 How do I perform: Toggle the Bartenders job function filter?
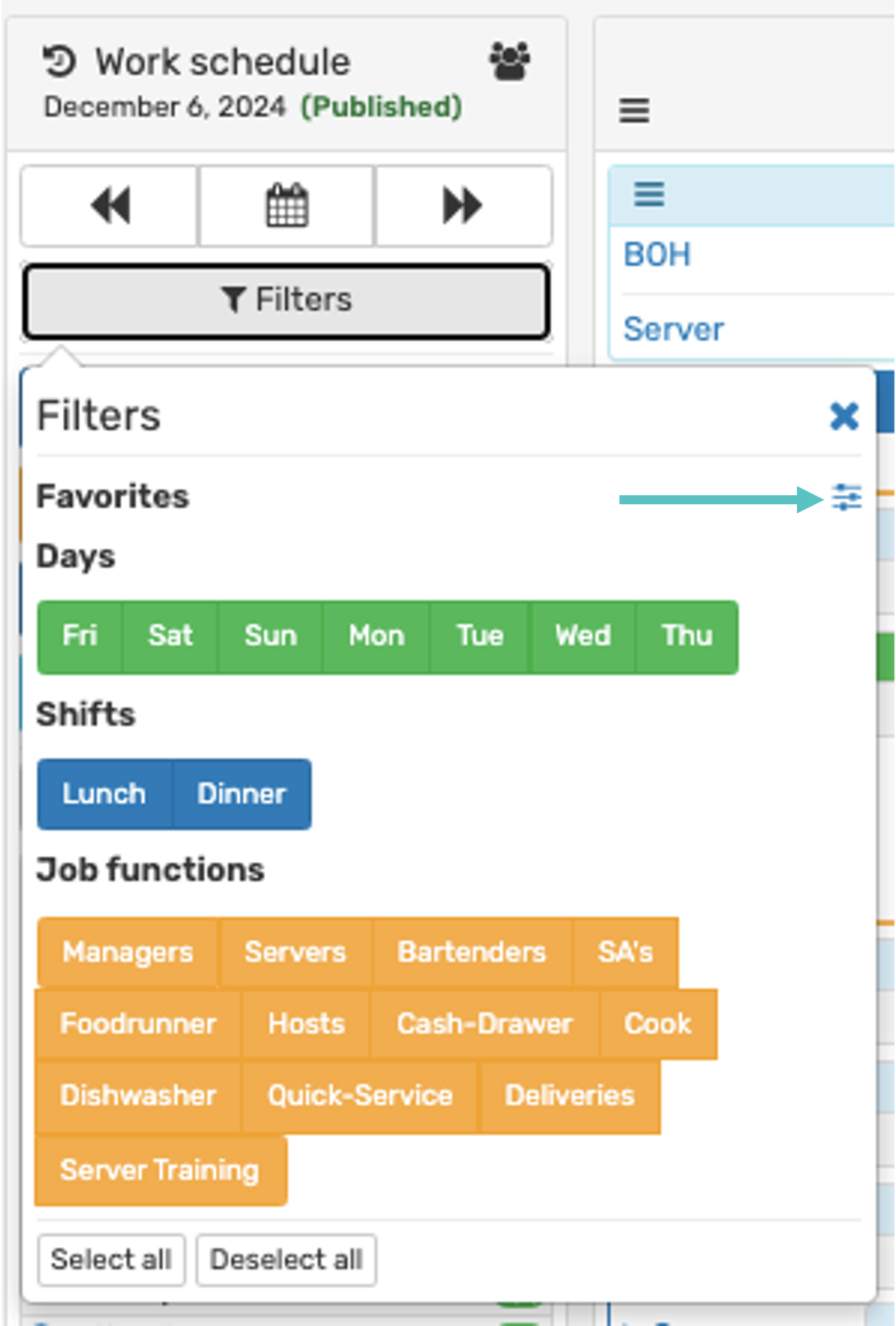tap(472, 952)
